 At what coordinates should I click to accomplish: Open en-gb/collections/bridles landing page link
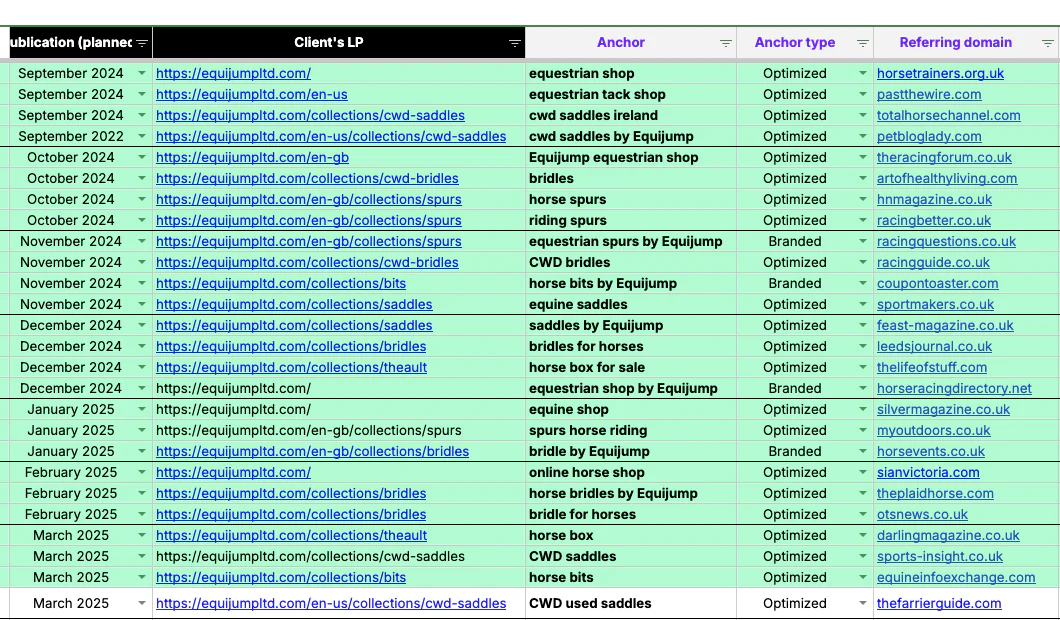point(312,451)
